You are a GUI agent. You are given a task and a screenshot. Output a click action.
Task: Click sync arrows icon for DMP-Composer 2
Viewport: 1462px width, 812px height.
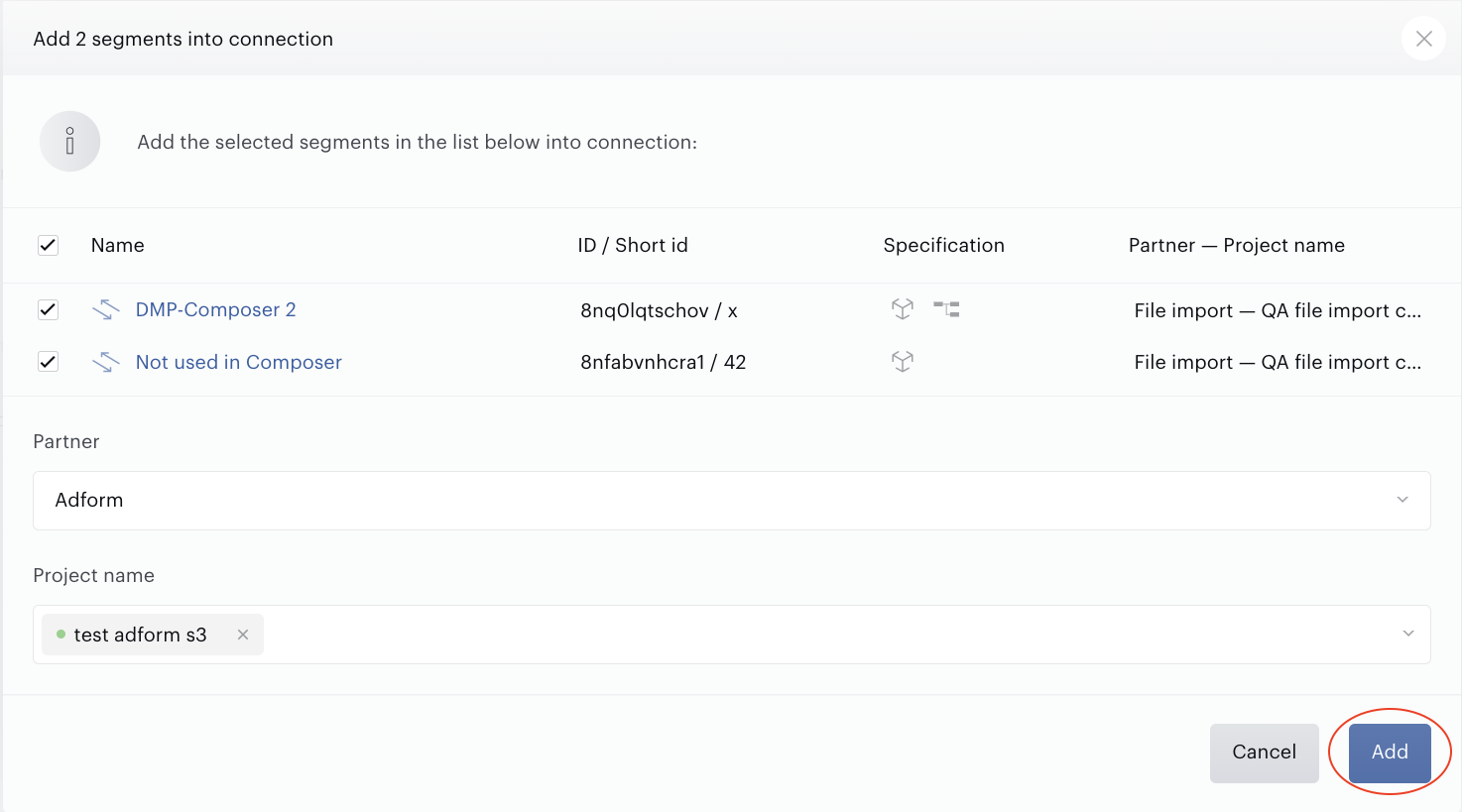click(x=106, y=310)
